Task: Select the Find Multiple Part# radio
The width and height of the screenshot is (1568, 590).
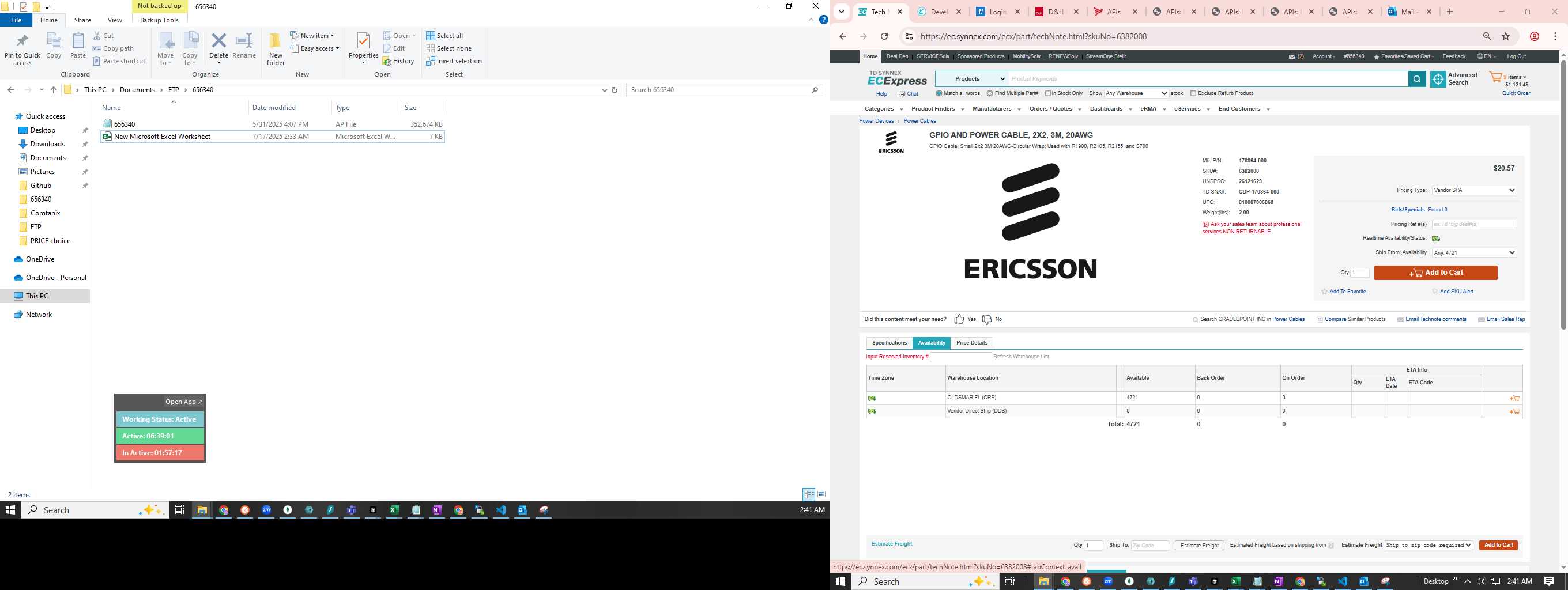Action: point(990,94)
